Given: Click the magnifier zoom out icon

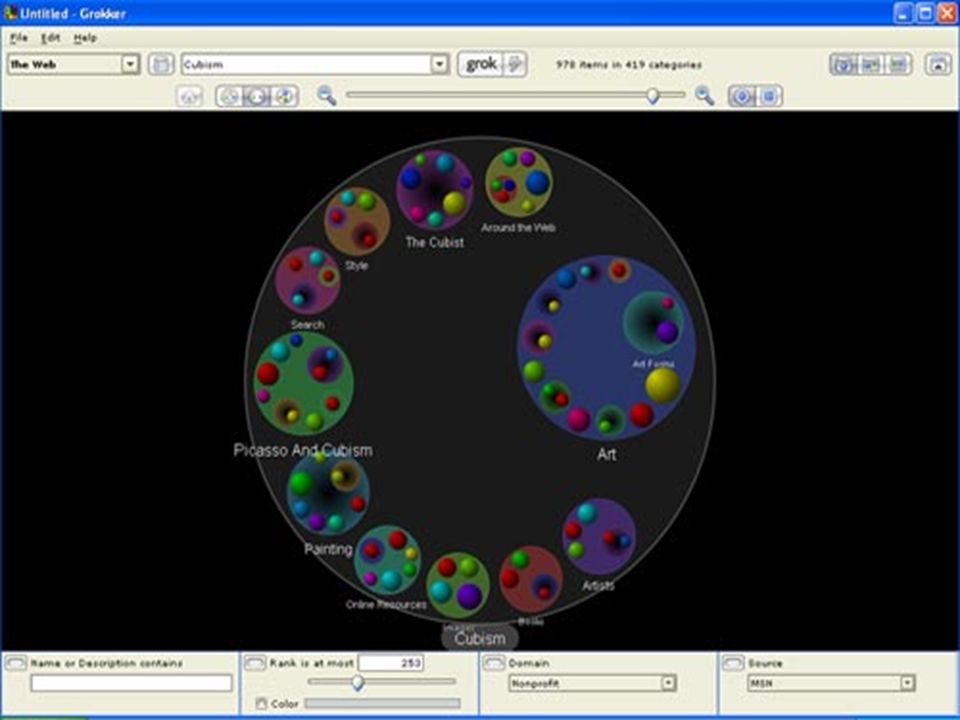Looking at the screenshot, I should point(327,96).
